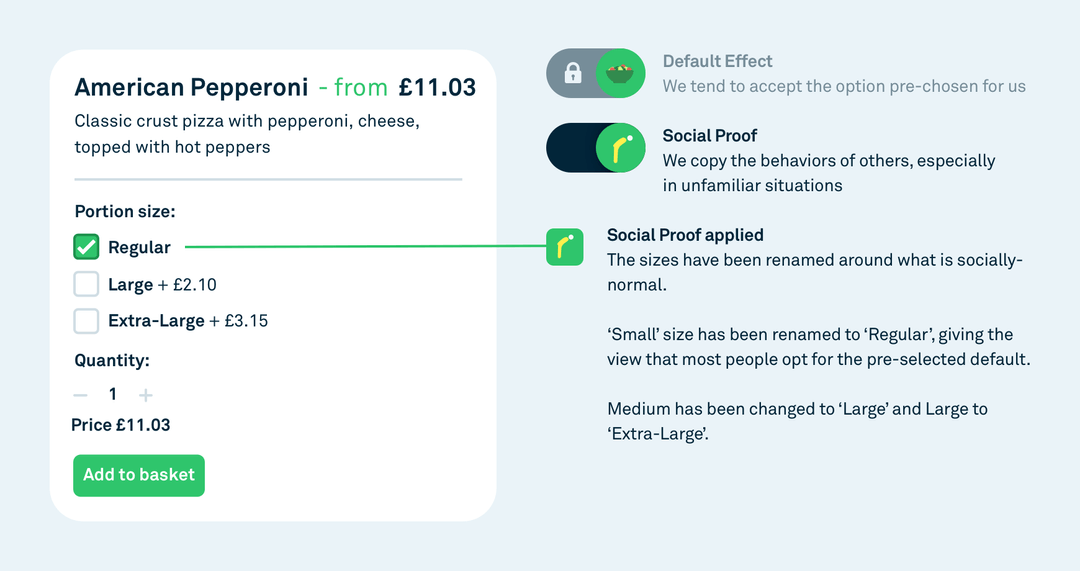The height and width of the screenshot is (571, 1080).
Task: Toggle the Social Proof switch
Action: [596, 149]
